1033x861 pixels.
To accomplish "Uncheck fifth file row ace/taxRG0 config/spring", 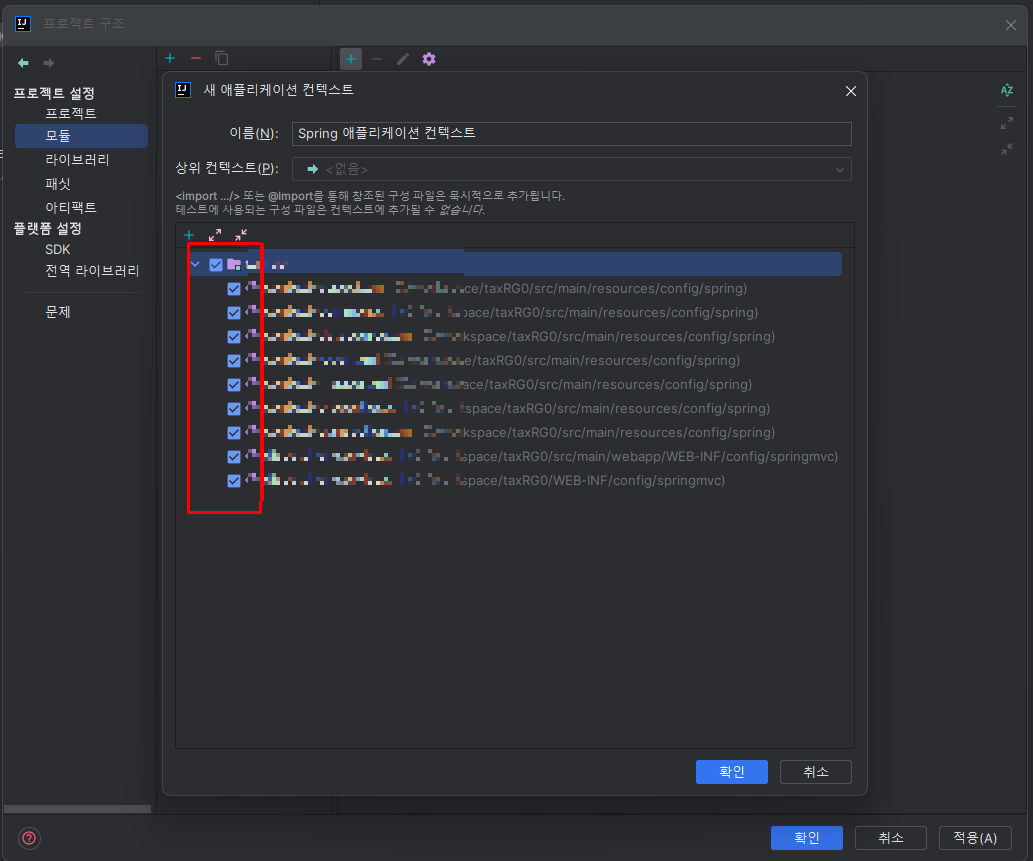I will pyautogui.click(x=234, y=385).
